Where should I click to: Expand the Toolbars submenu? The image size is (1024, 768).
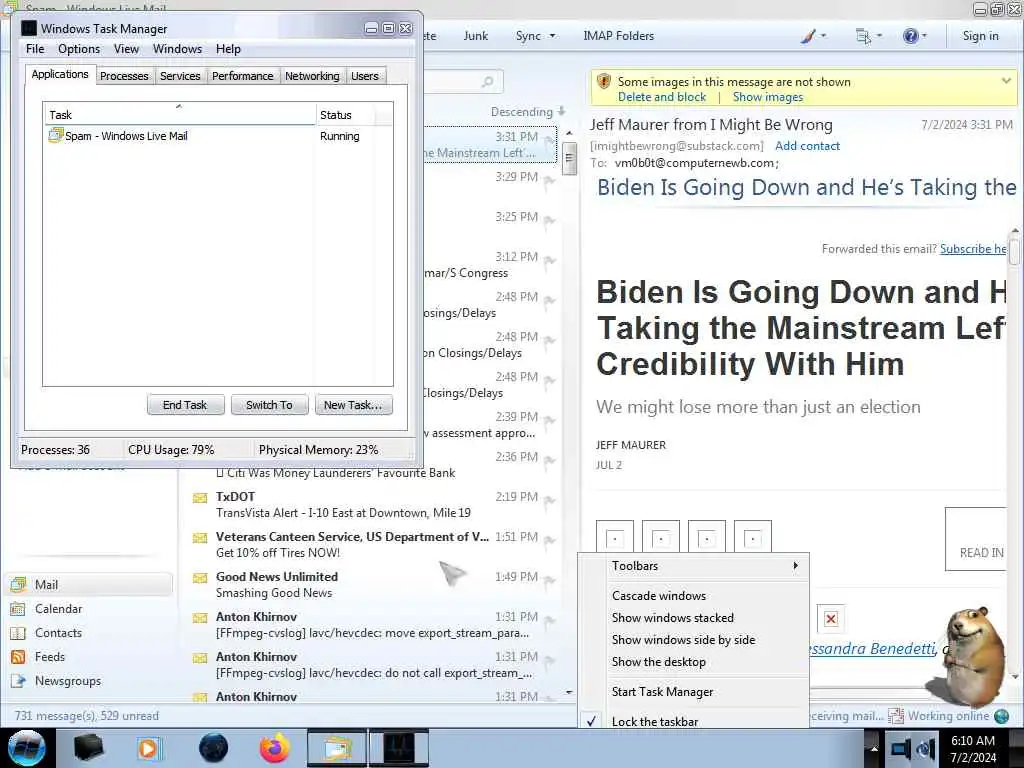(694, 566)
